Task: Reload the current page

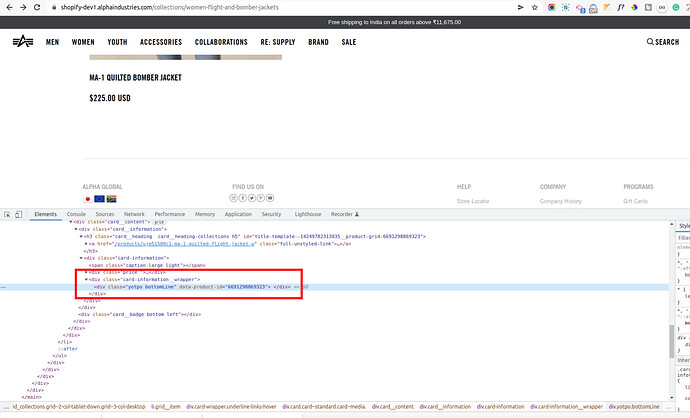Action: point(37,7)
